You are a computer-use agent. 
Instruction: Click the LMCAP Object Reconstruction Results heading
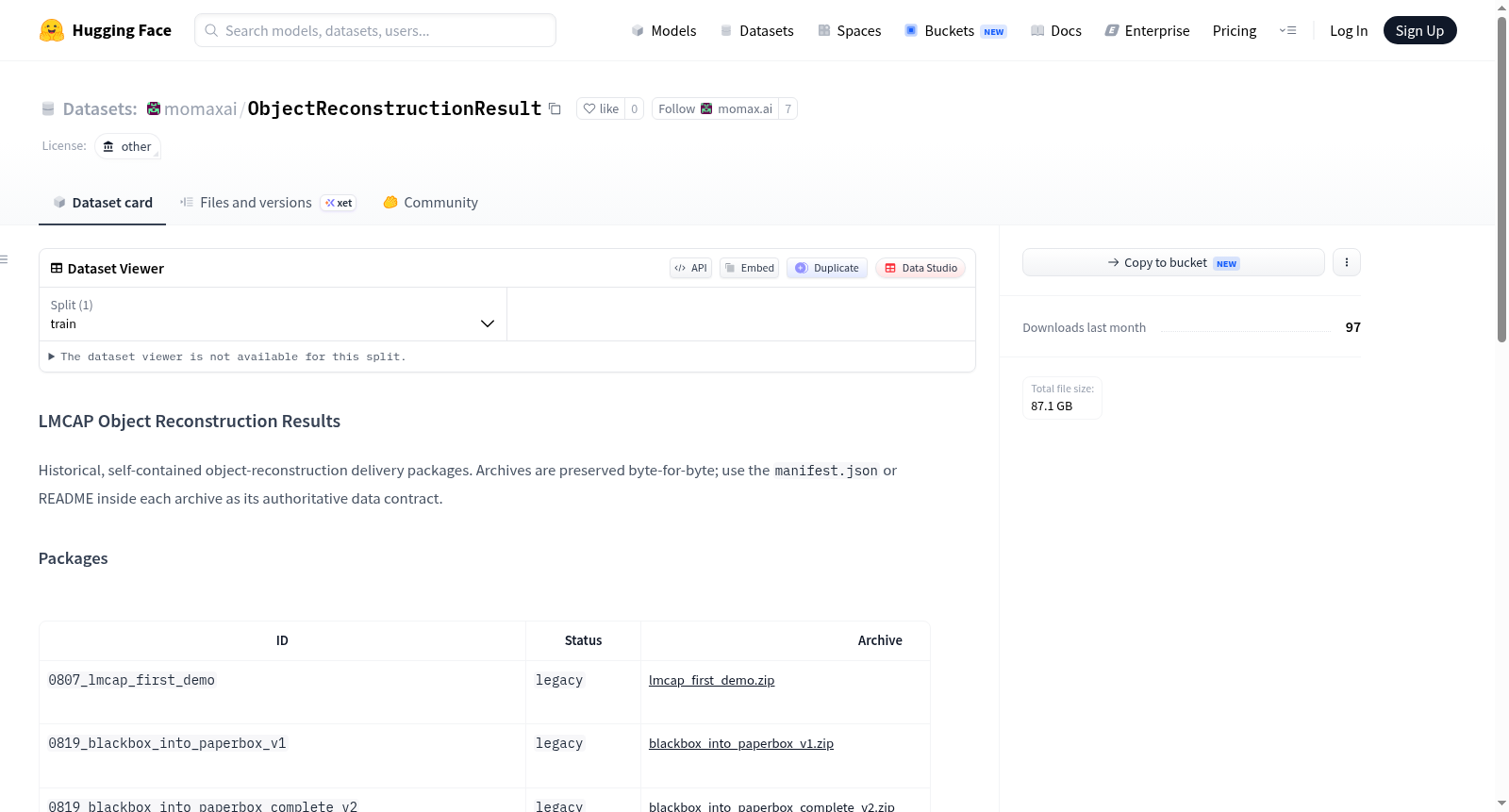point(190,422)
